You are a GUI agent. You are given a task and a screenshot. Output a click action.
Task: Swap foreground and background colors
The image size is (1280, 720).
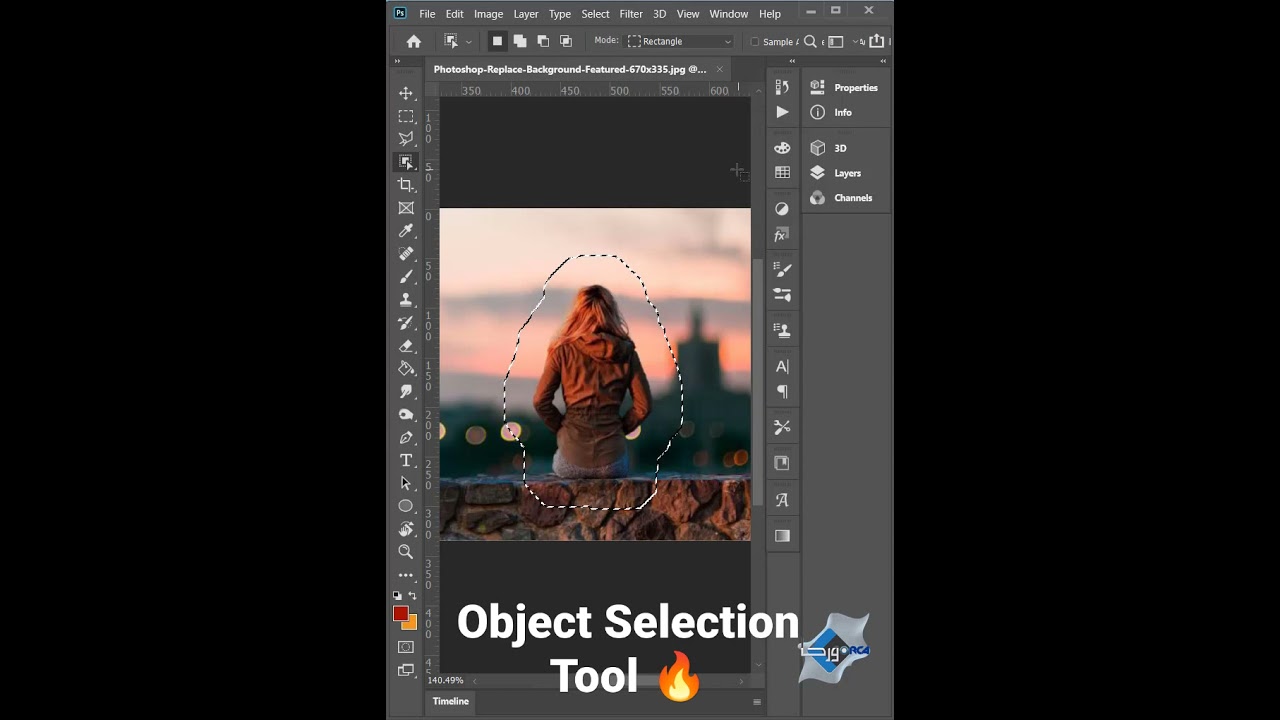tap(412, 596)
